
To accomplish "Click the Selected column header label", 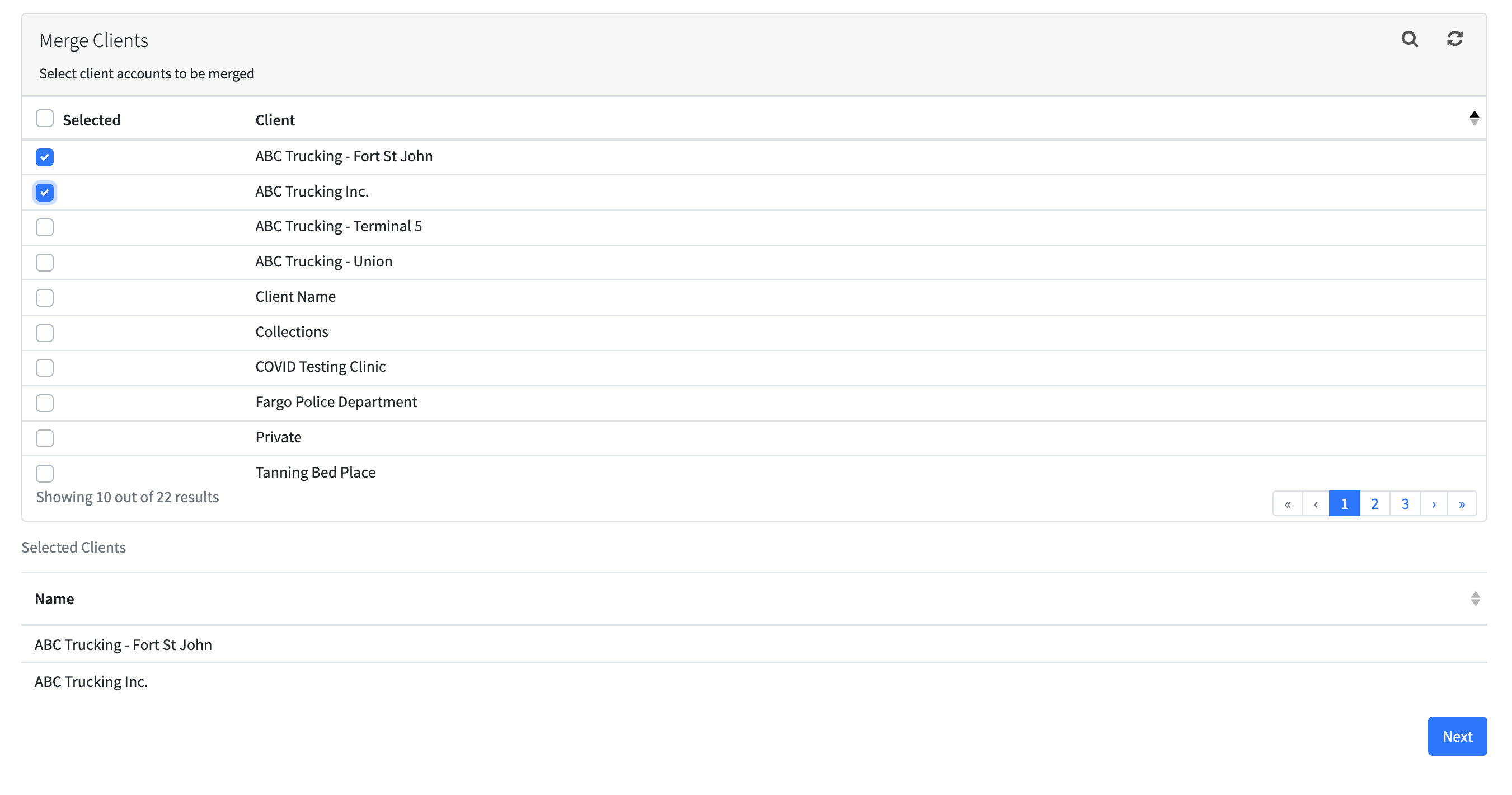I will tap(92, 120).
